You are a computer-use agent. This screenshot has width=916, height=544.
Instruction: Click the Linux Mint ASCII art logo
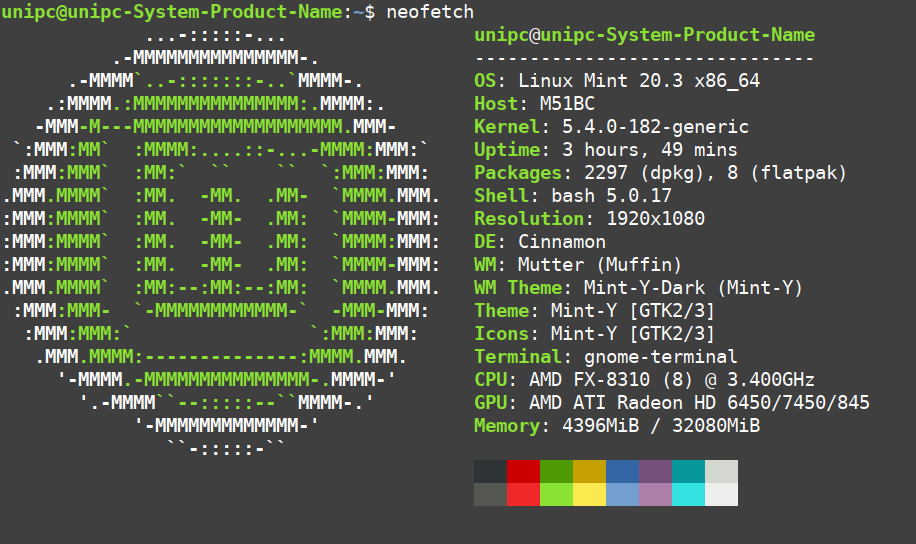pos(221,242)
